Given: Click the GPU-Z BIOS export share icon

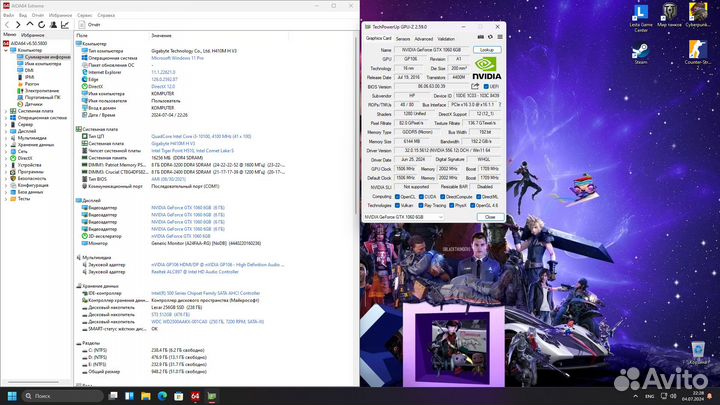Looking at the screenshot, I should 475,86.
